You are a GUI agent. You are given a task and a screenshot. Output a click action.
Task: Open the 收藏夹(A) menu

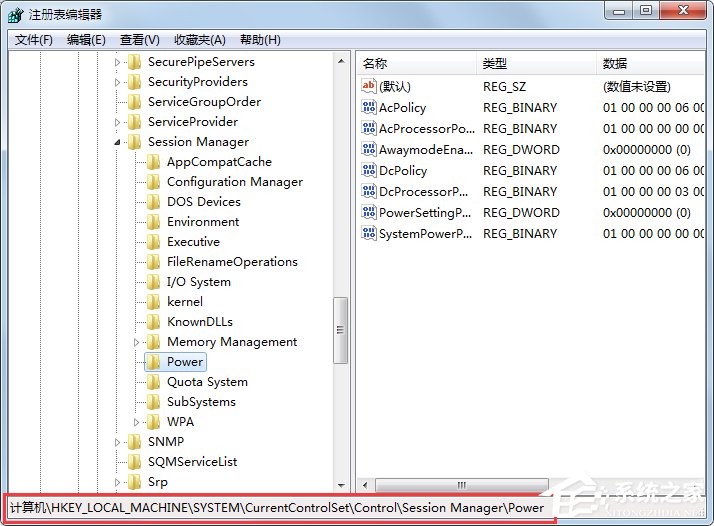tap(199, 40)
